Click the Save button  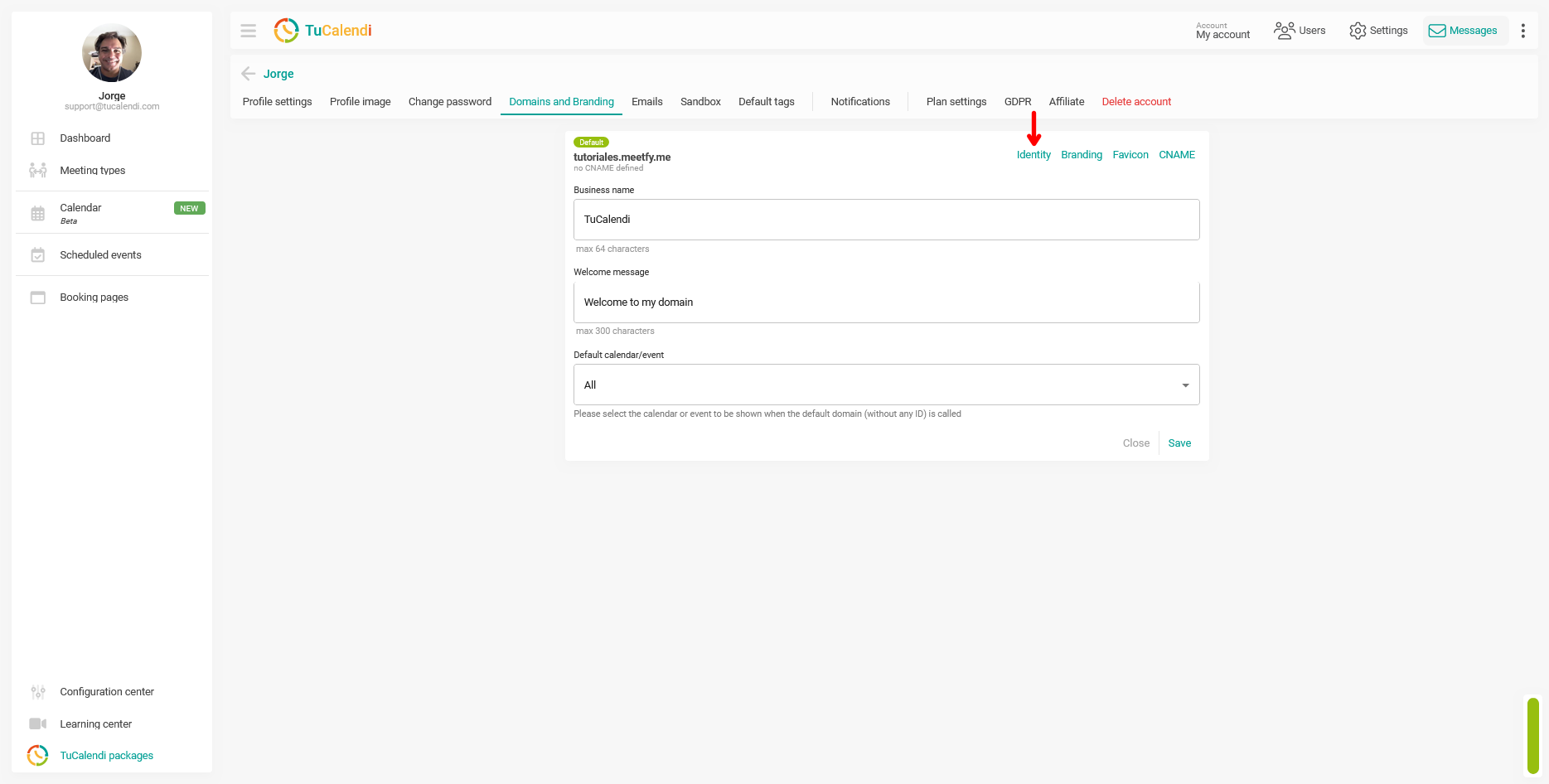[x=1179, y=443]
